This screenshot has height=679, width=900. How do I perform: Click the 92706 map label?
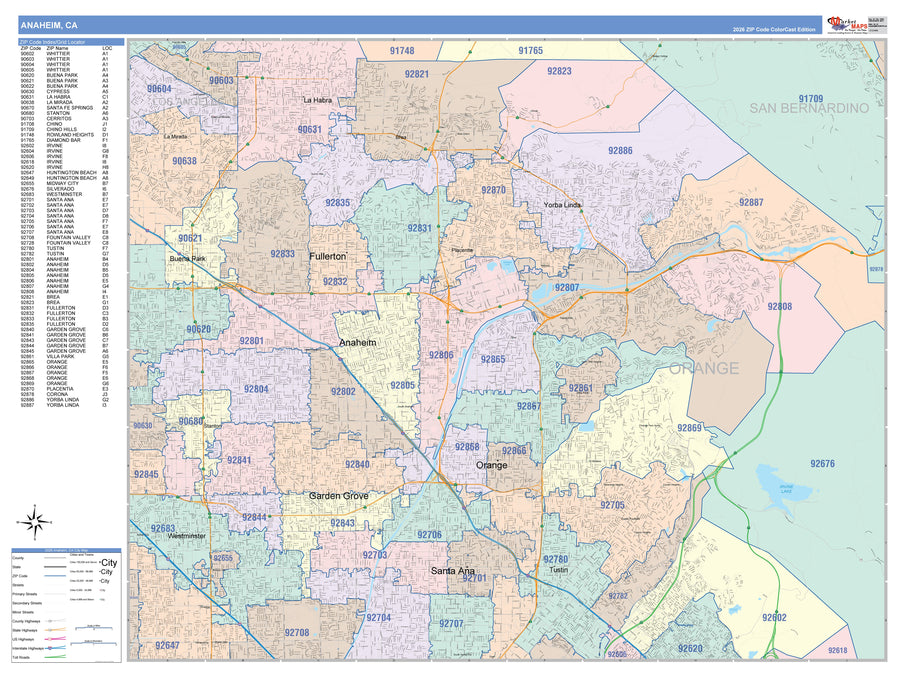pyautogui.click(x=429, y=535)
